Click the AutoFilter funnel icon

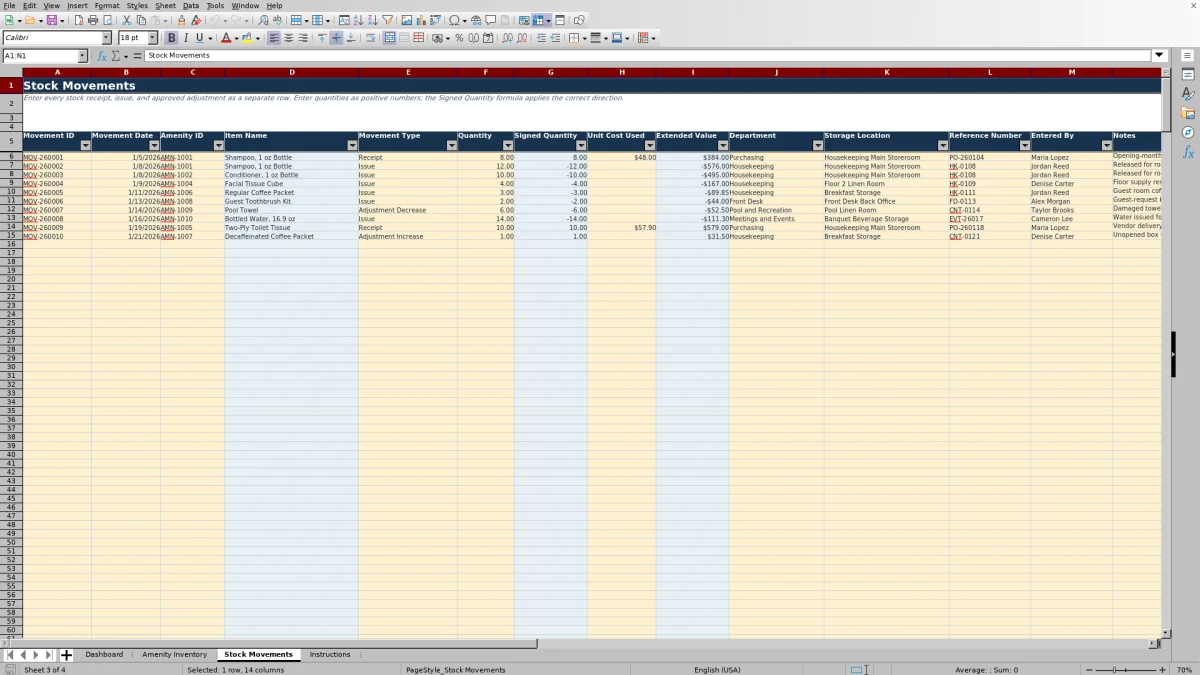pyautogui.click(x=387, y=20)
